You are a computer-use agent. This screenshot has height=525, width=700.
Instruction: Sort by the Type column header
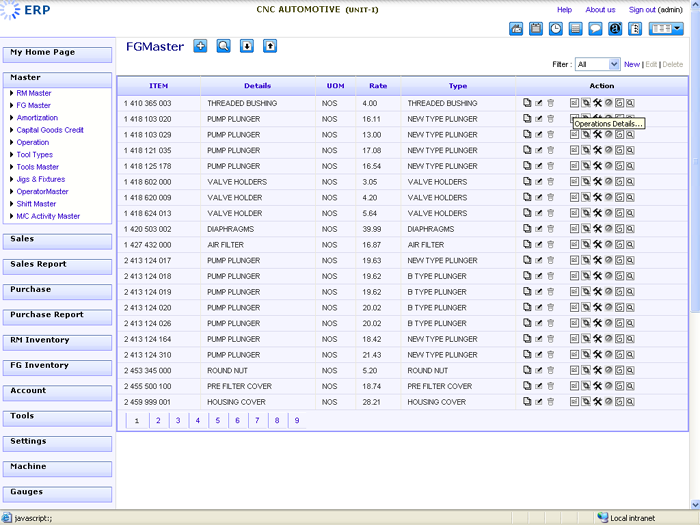tap(458, 86)
